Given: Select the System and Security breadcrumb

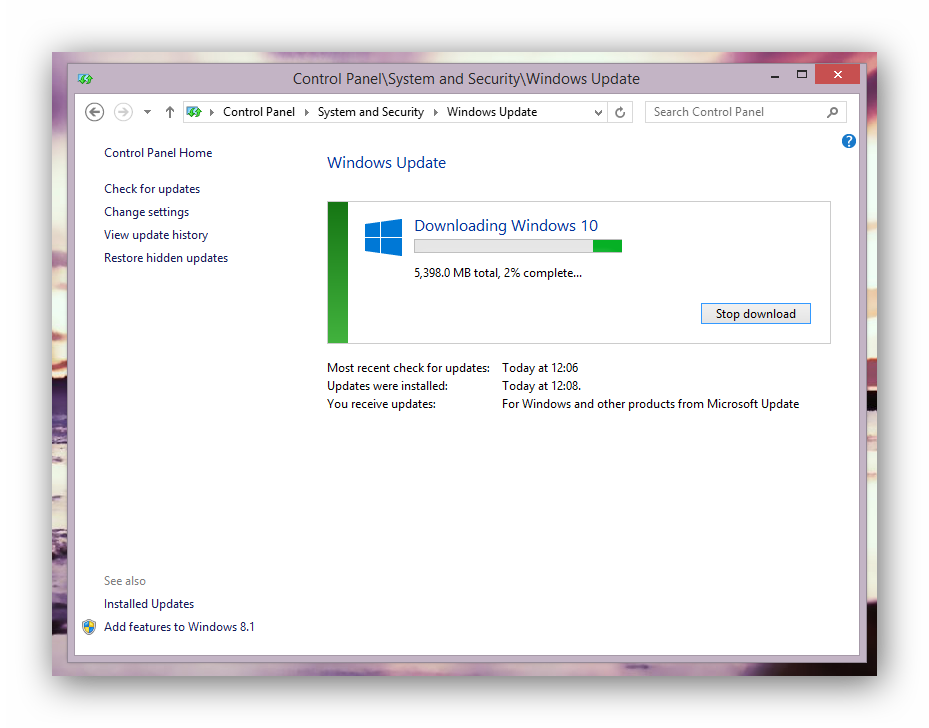Looking at the screenshot, I should click(x=371, y=112).
